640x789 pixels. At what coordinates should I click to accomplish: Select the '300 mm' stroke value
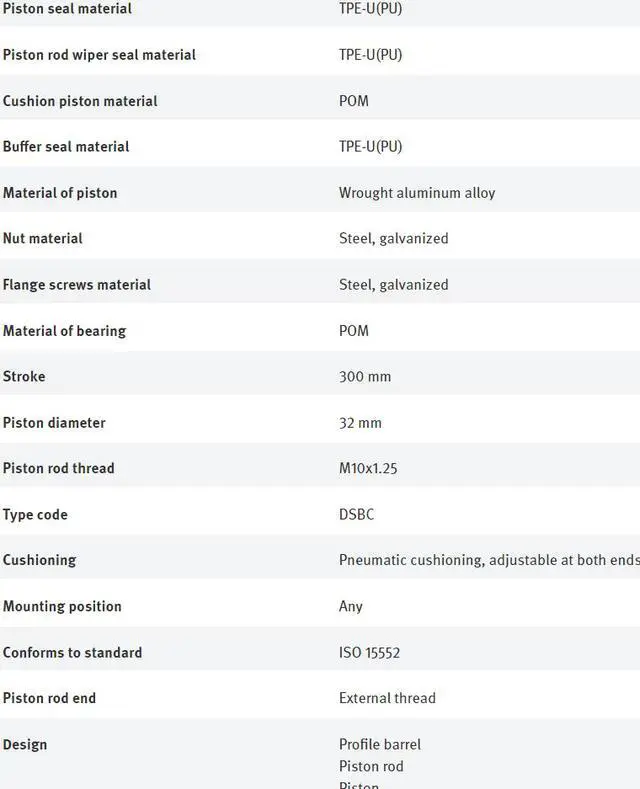coord(364,377)
